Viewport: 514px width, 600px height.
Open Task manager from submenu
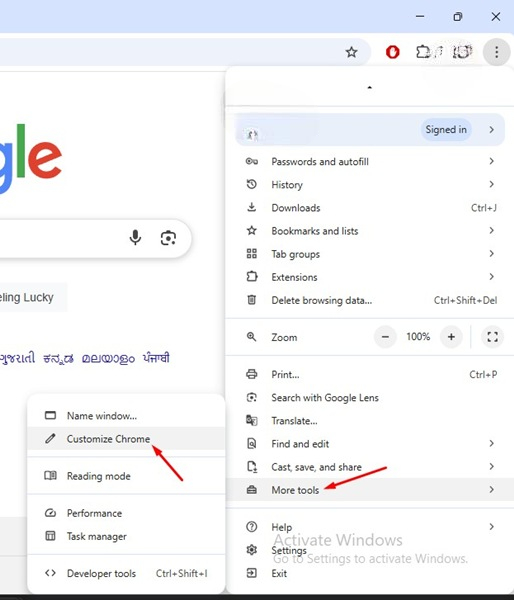click(126, 536)
